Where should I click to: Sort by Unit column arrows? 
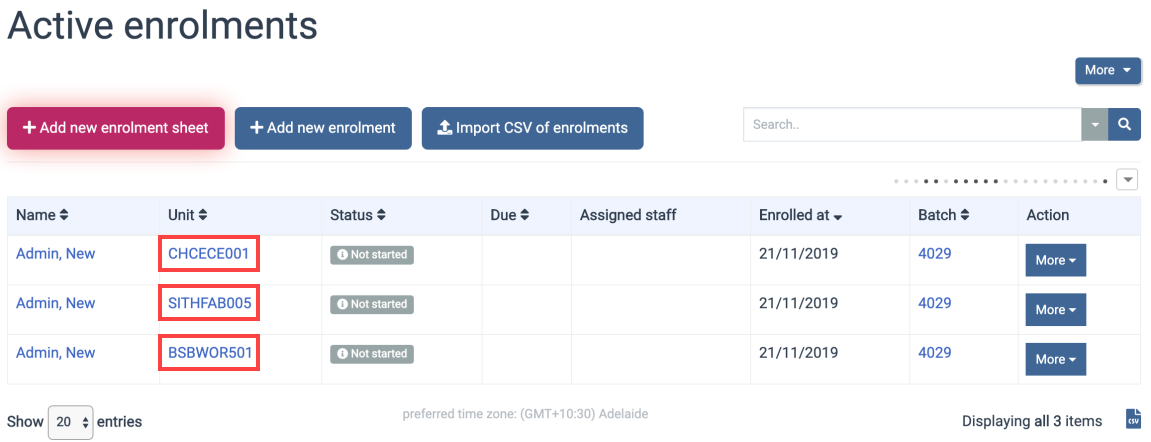[x=203, y=215]
